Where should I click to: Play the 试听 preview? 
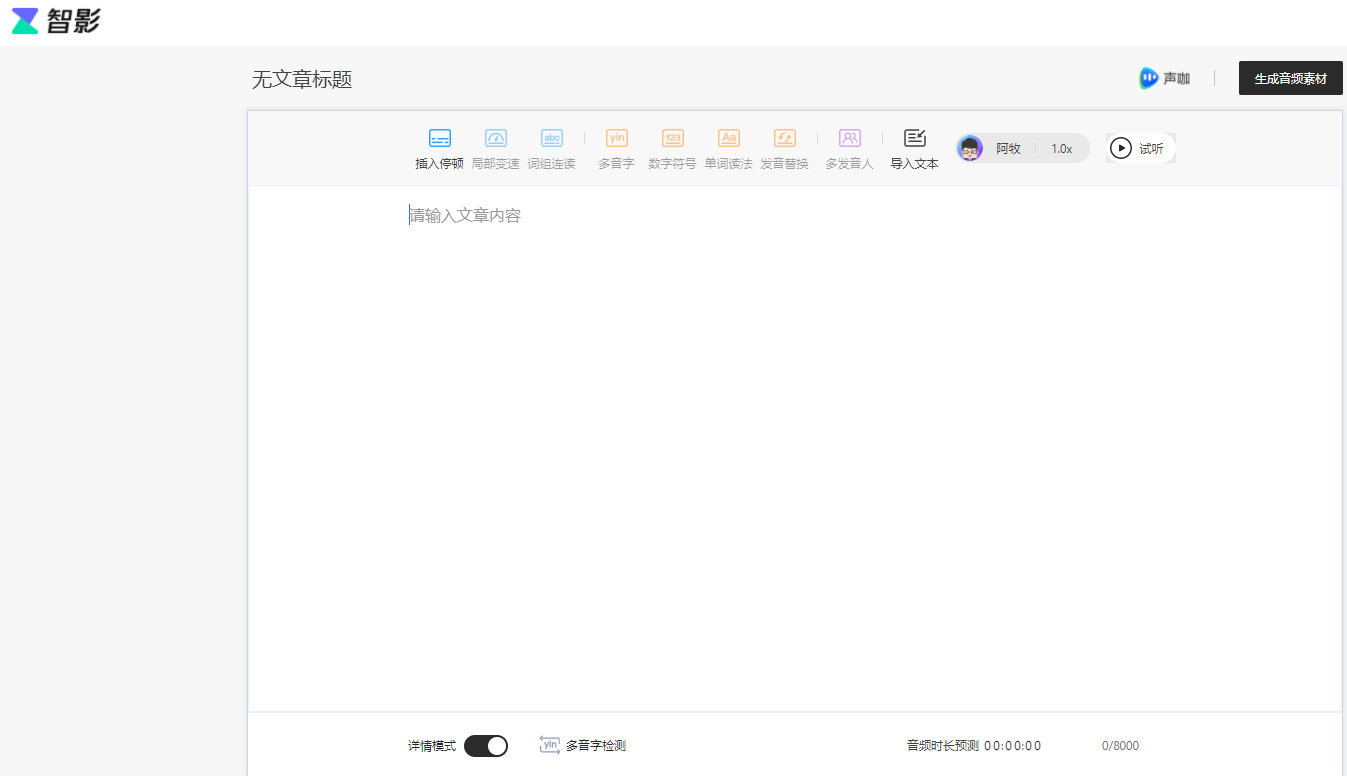[x=1141, y=148]
